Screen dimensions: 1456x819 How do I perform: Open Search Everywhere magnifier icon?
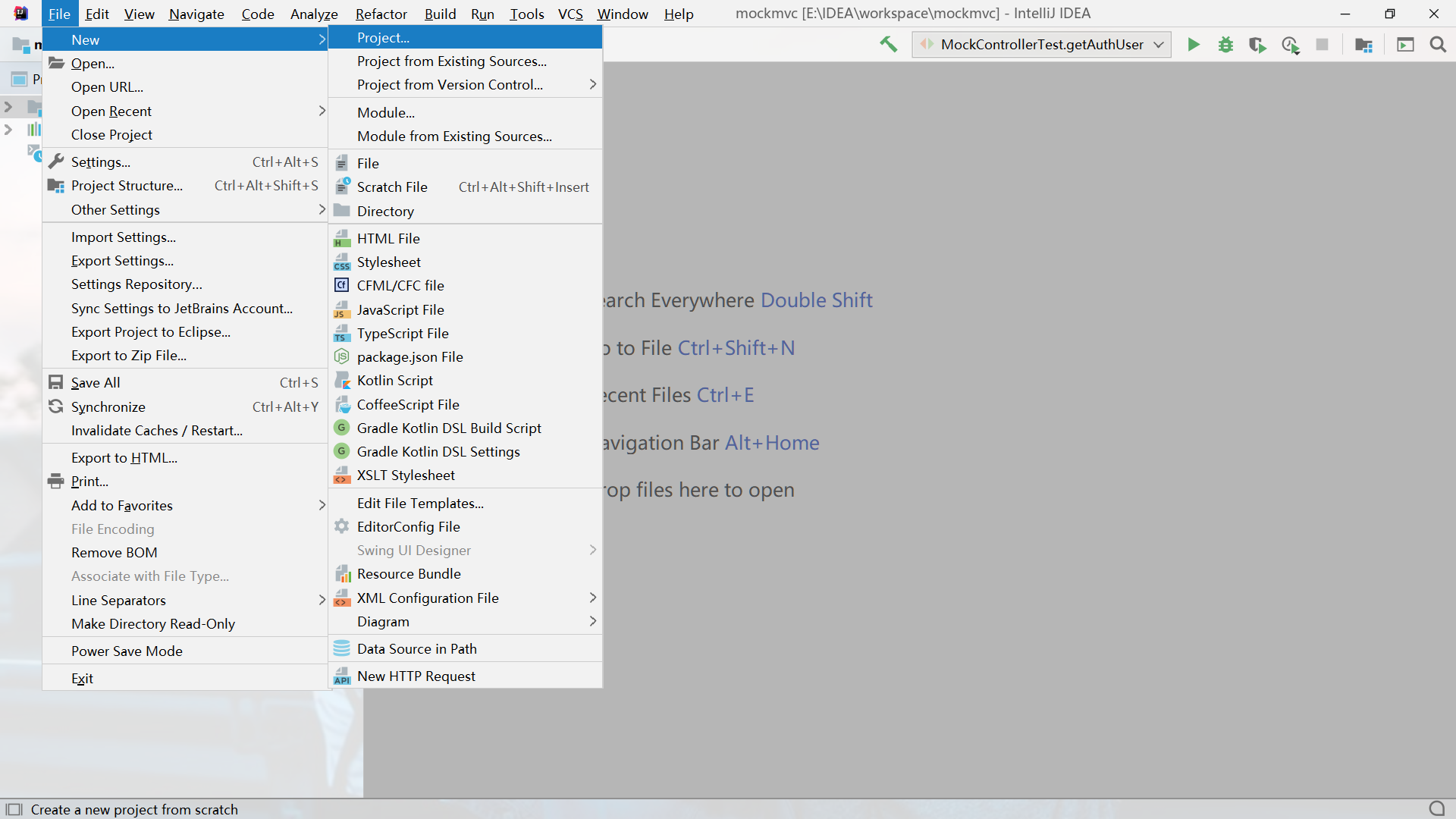(x=1438, y=45)
